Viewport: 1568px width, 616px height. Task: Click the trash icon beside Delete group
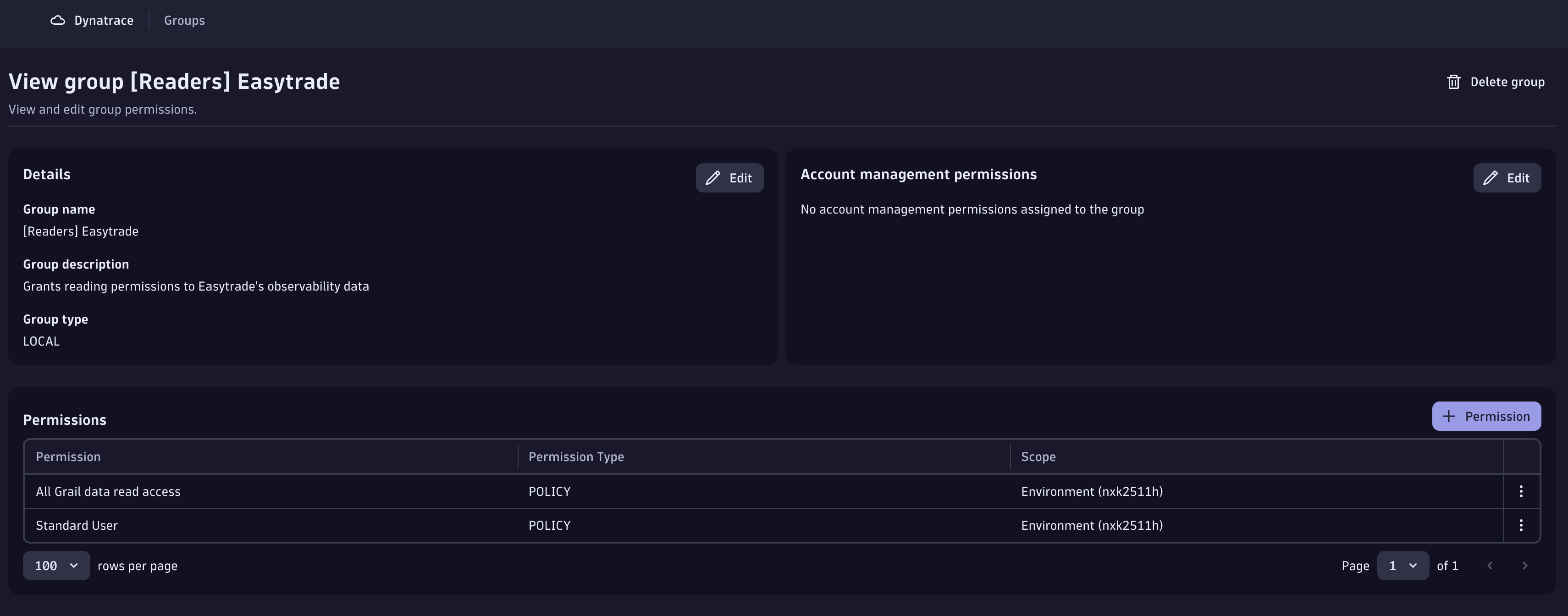pos(1453,82)
